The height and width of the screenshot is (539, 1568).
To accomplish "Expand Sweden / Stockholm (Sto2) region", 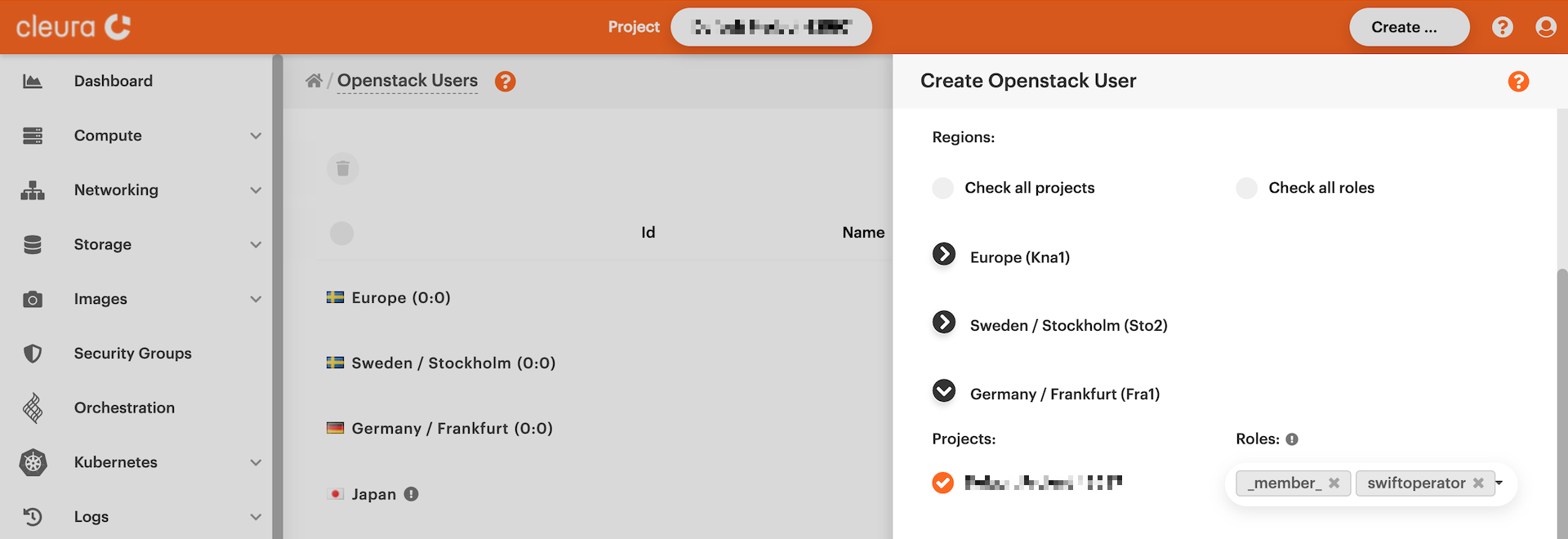I will [x=944, y=323].
